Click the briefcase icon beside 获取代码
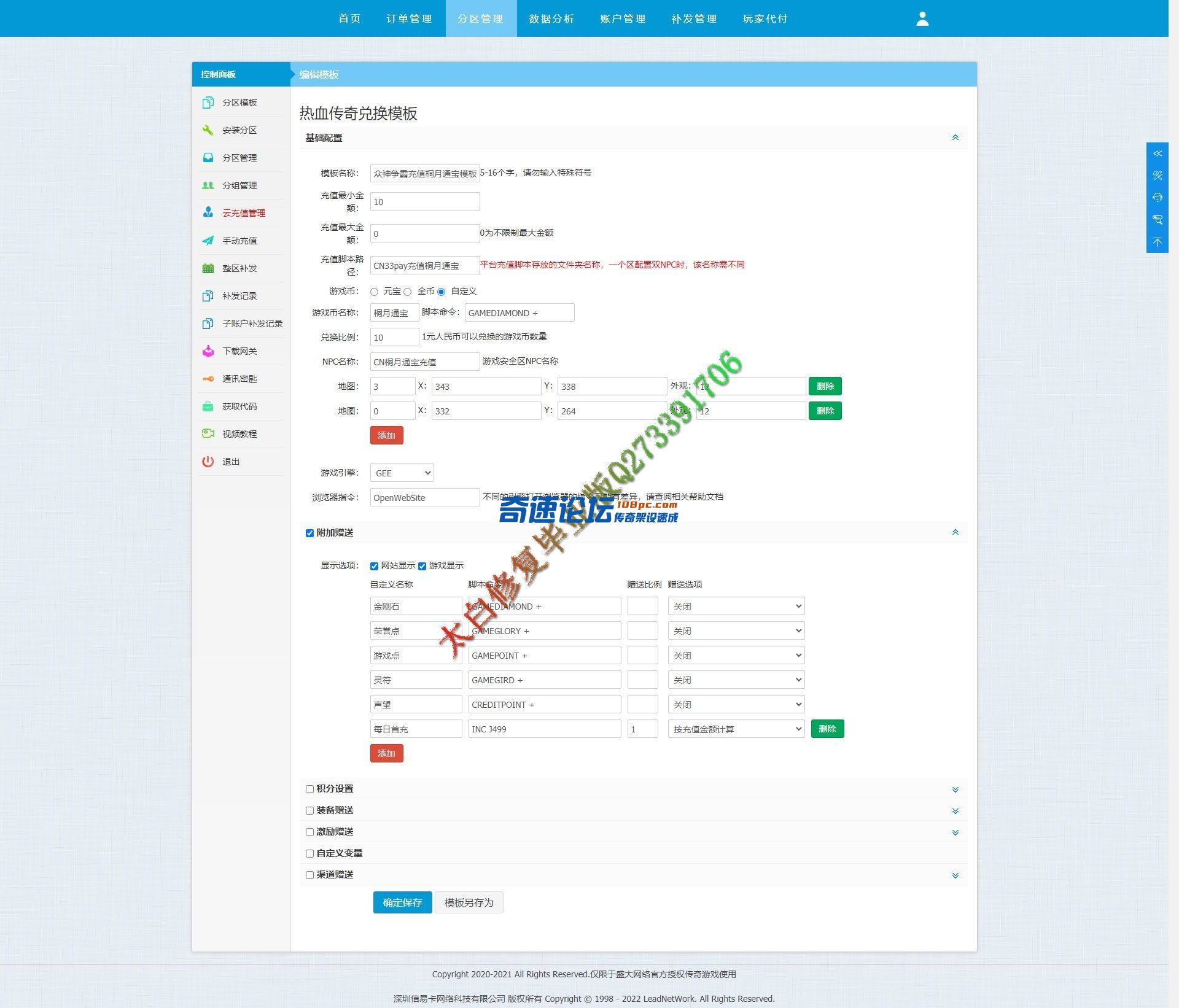1179x1008 pixels. [208, 406]
